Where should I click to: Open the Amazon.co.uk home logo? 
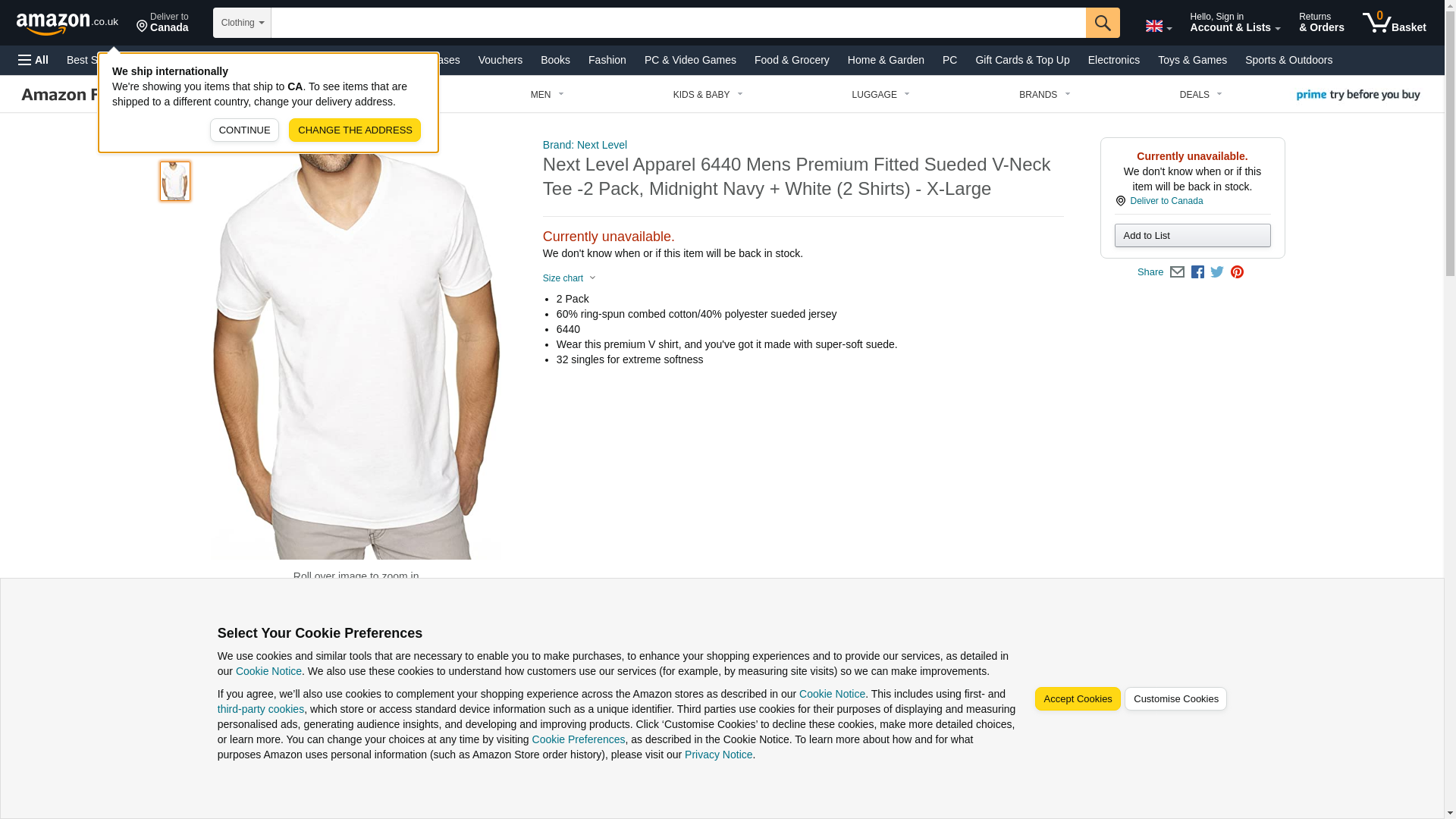click(67, 23)
